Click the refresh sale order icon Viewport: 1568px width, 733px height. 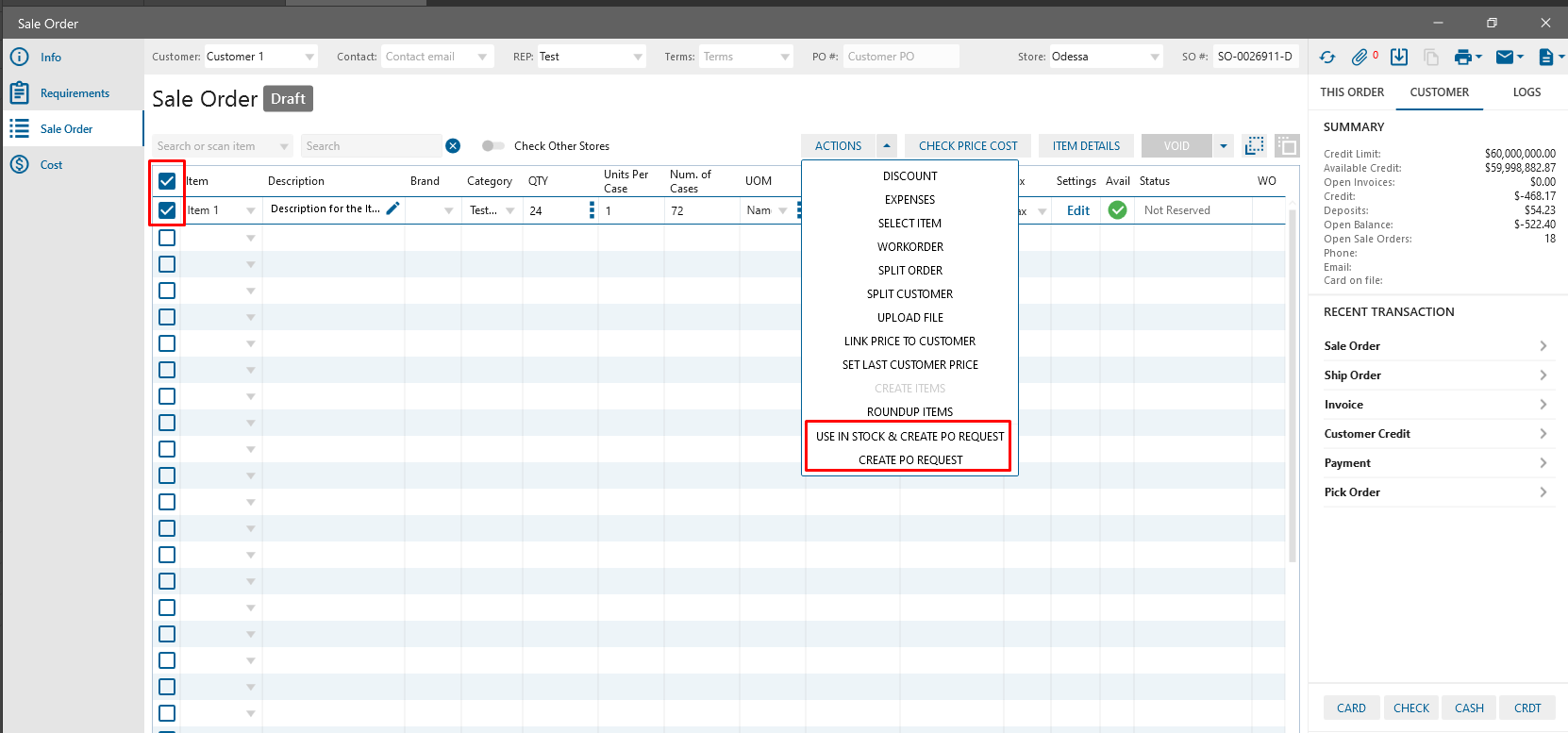(x=1327, y=58)
